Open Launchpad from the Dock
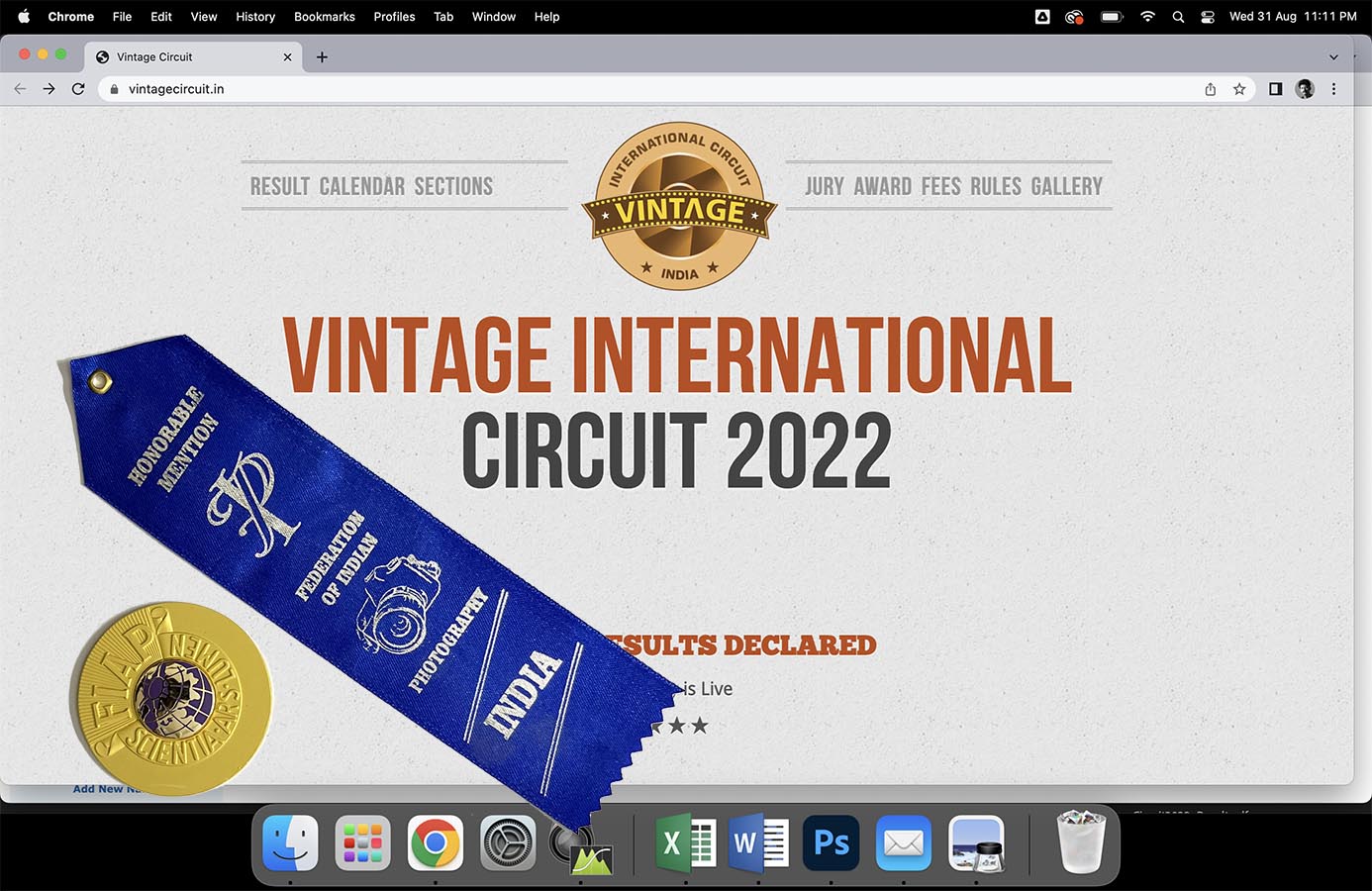Screen dimensions: 1372x891 [x=362, y=842]
